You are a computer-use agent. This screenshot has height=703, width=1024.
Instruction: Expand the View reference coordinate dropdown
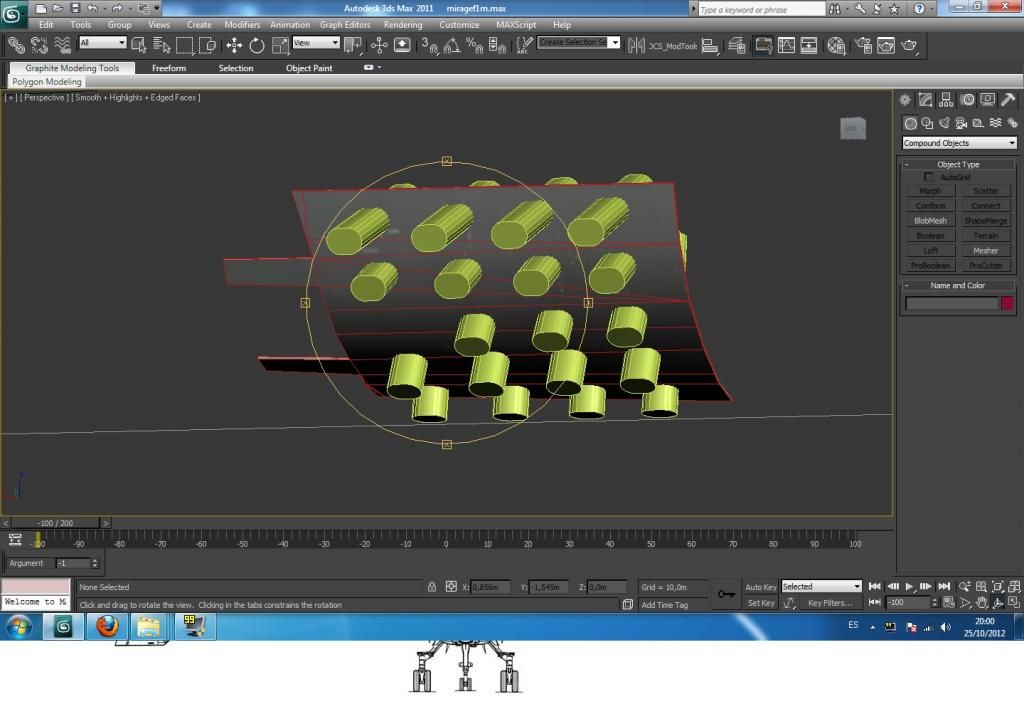316,43
